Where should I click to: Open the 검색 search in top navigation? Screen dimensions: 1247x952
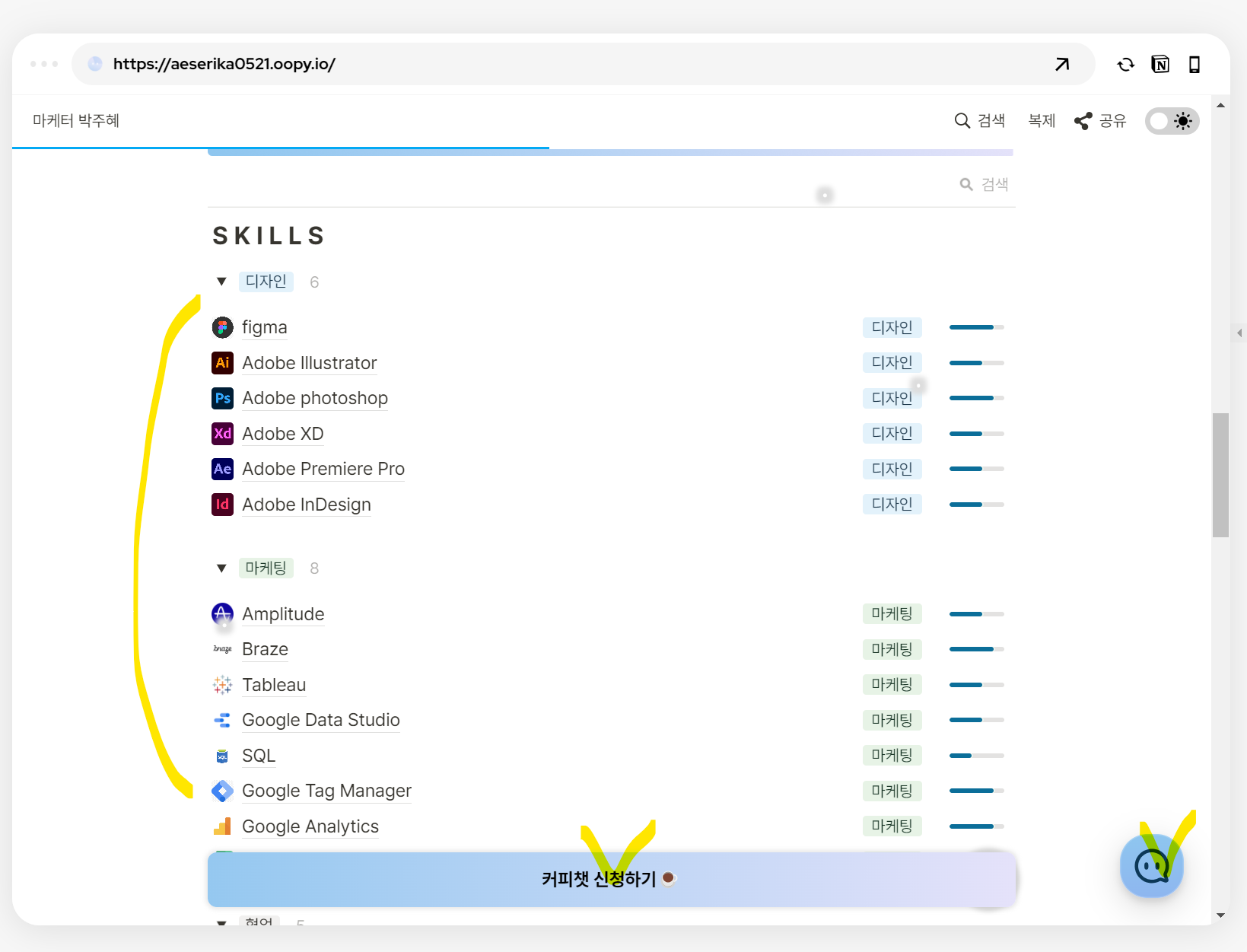[x=980, y=121]
